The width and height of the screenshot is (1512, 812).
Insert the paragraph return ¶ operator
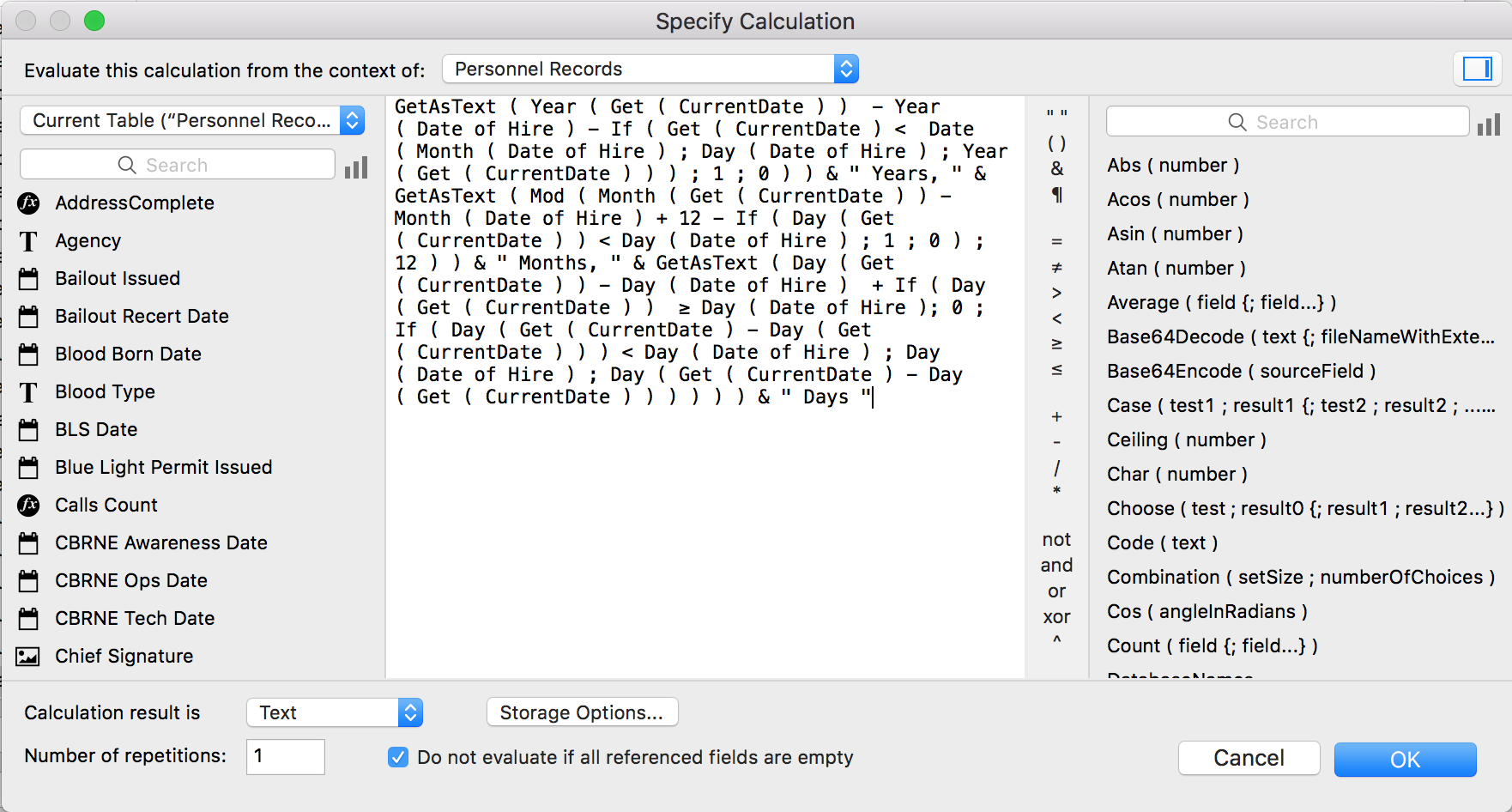point(1057,195)
